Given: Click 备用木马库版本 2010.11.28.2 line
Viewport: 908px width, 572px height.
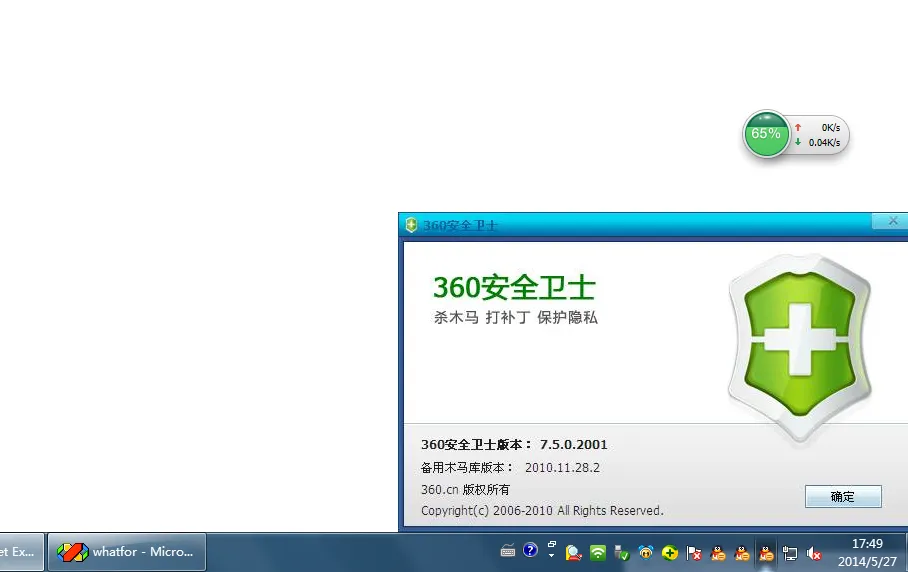Looking at the screenshot, I should click(x=510, y=468).
